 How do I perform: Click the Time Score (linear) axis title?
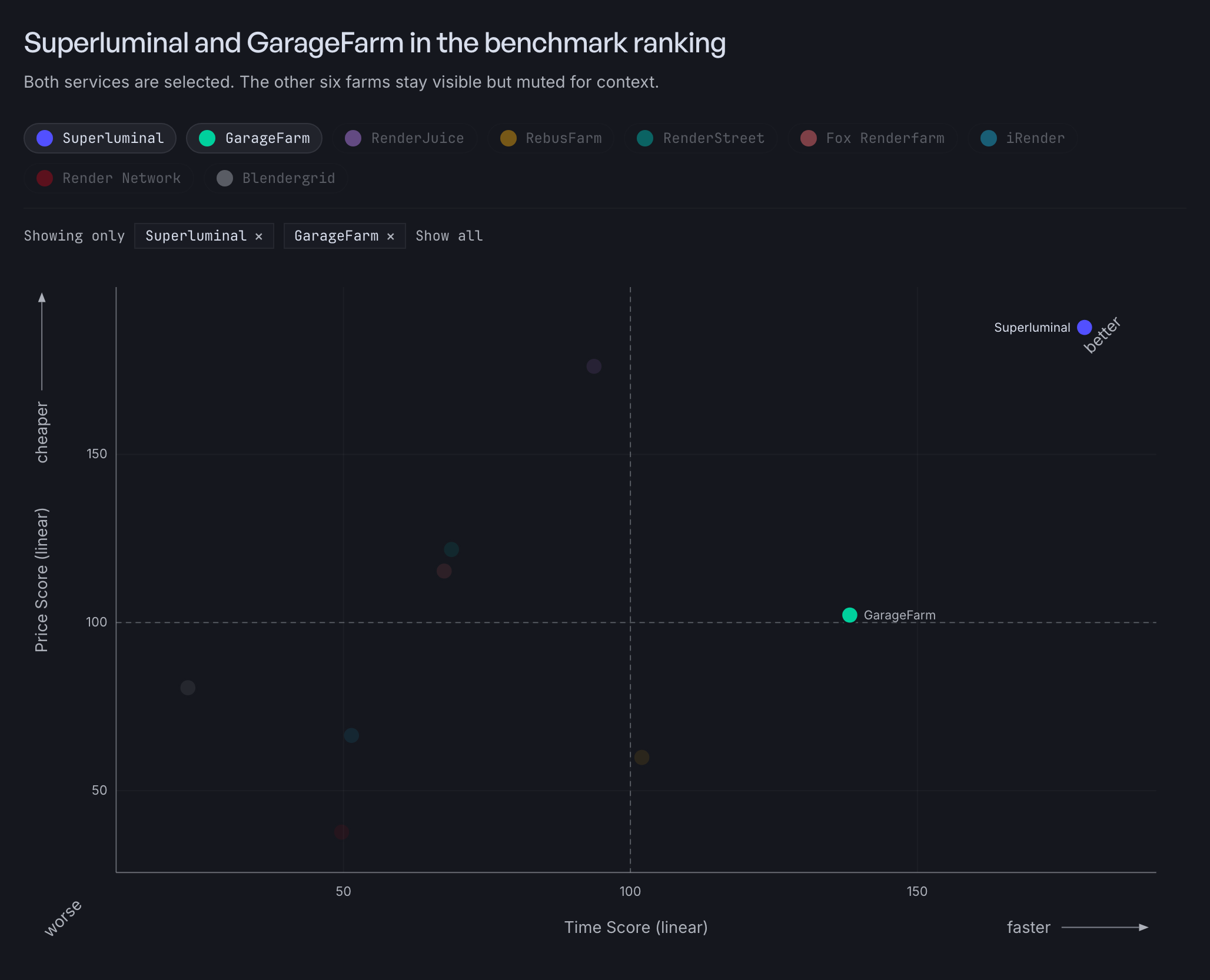[x=636, y=928]
